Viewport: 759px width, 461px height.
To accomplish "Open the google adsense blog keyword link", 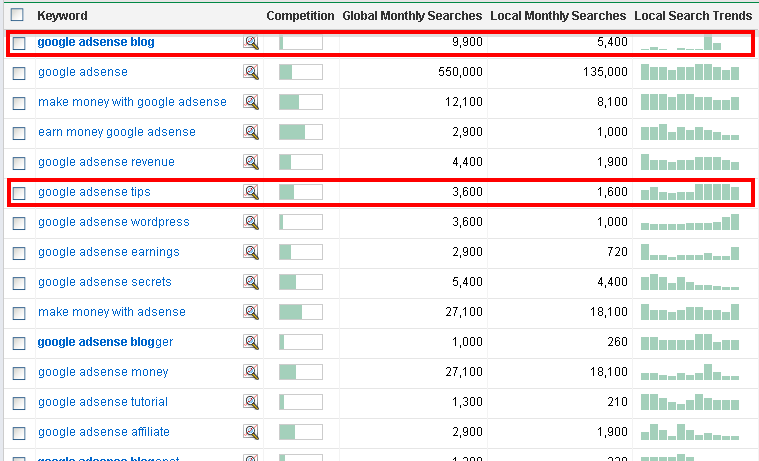I will click(x=96, y=42).
